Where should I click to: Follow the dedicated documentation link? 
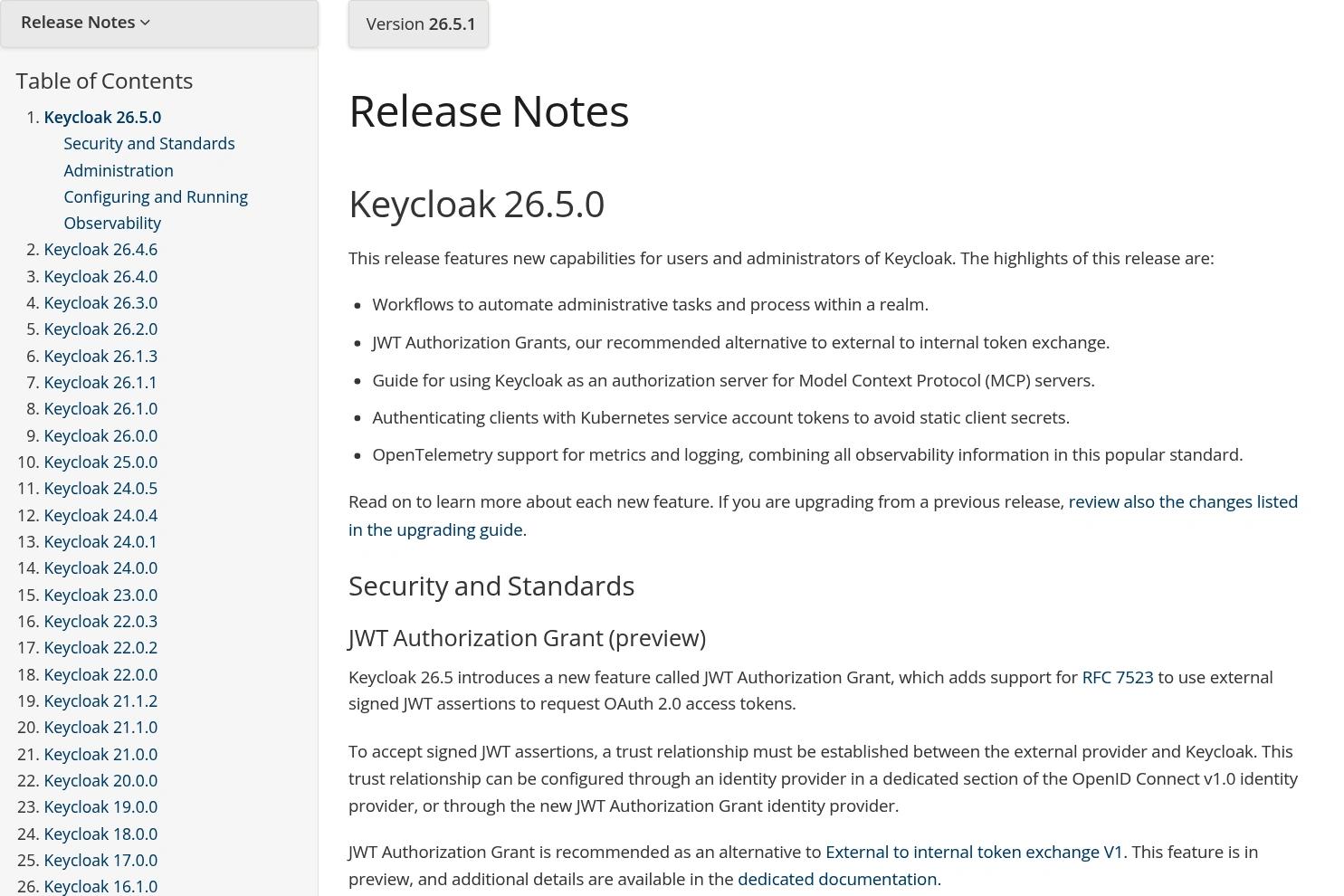click(x=837, y=879)
